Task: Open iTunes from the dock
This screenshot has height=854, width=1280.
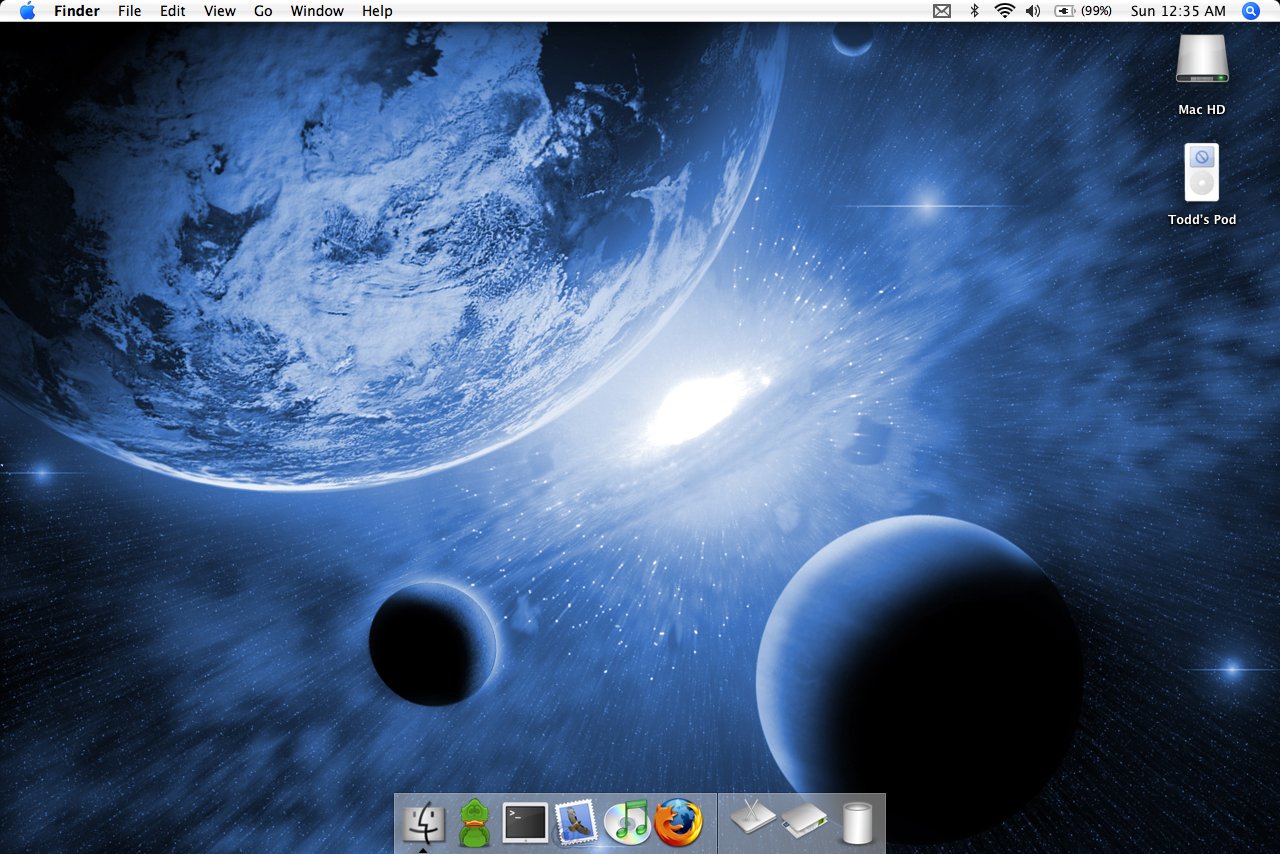Action: 627,822
